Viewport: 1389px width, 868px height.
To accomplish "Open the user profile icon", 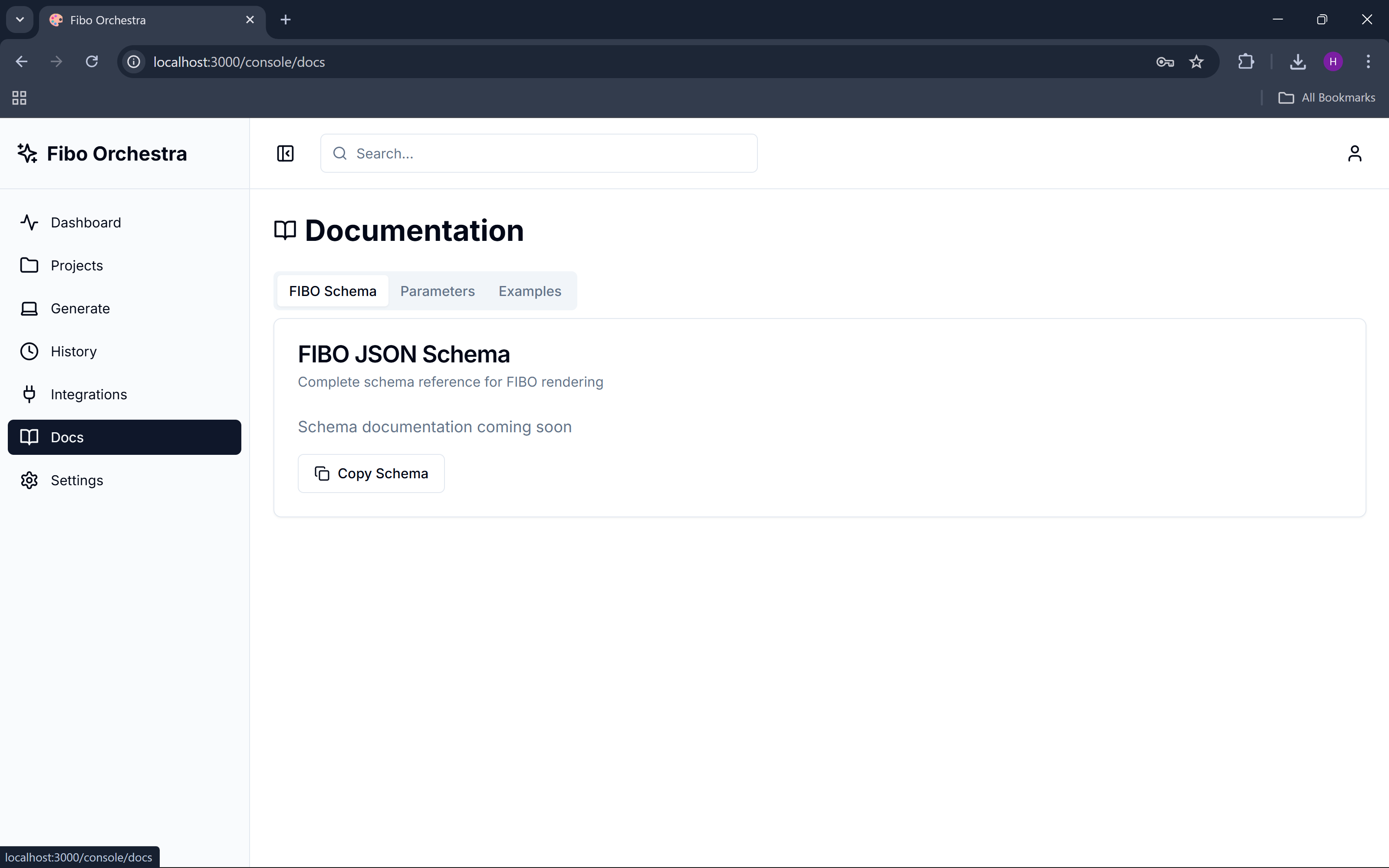I will tap(1354, 153).
